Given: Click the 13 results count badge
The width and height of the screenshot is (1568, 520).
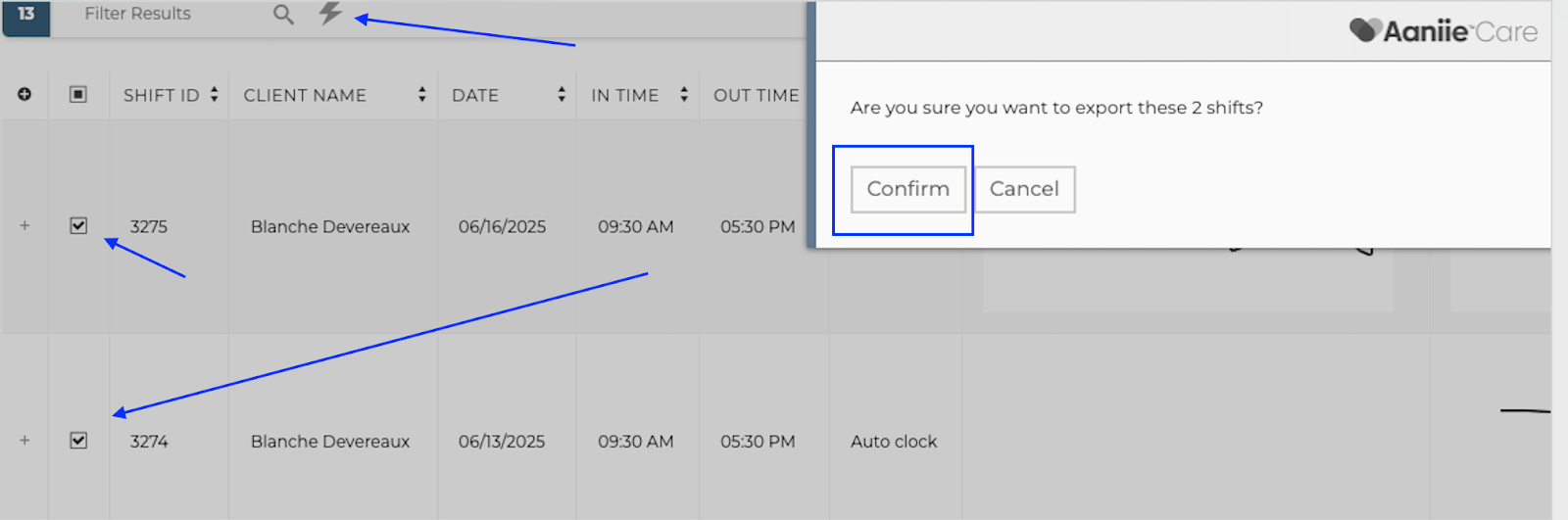Looking at the screenshot, I should click(26, 15).
